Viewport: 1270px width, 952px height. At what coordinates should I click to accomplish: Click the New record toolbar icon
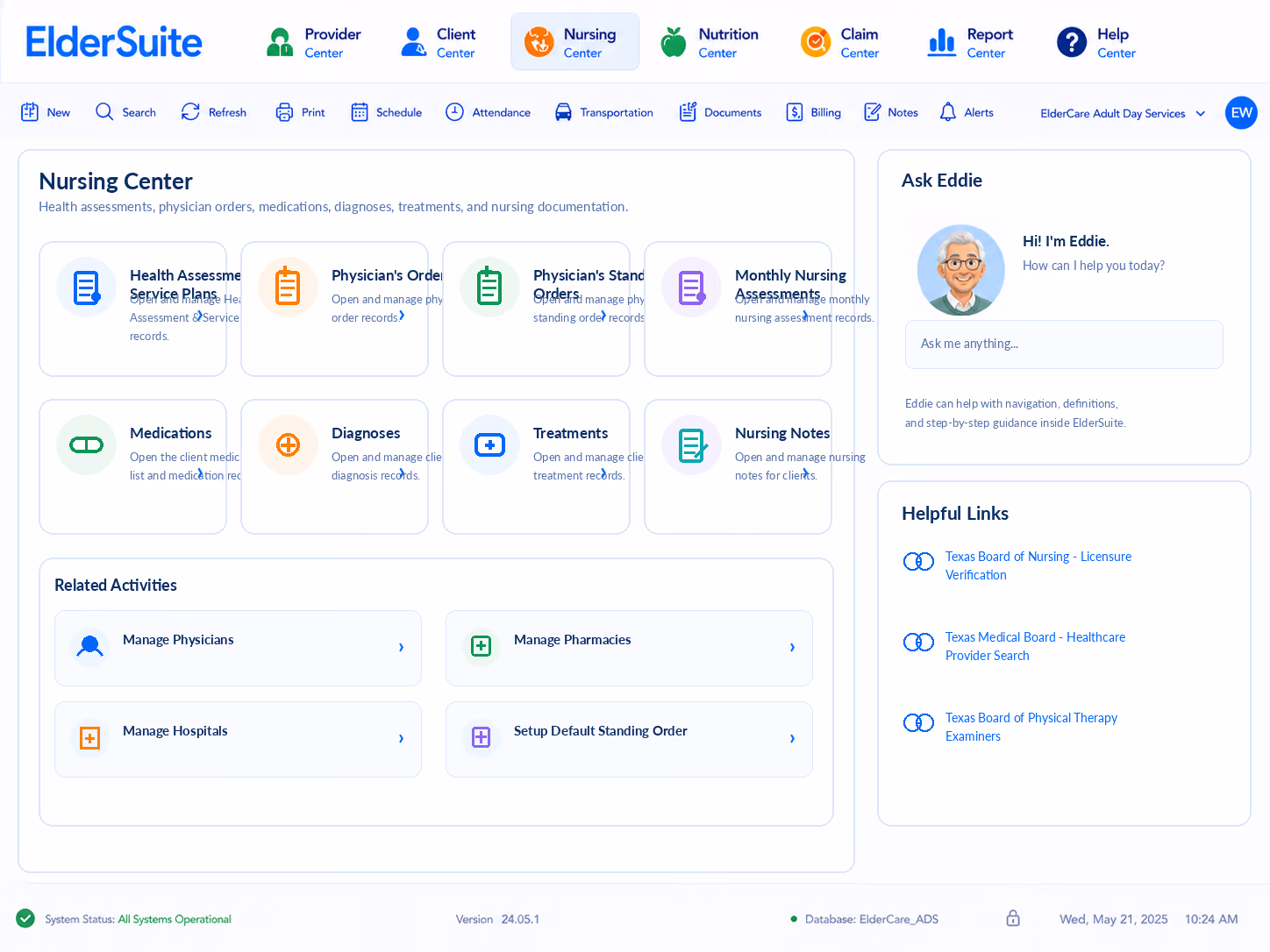pos(30,112)
